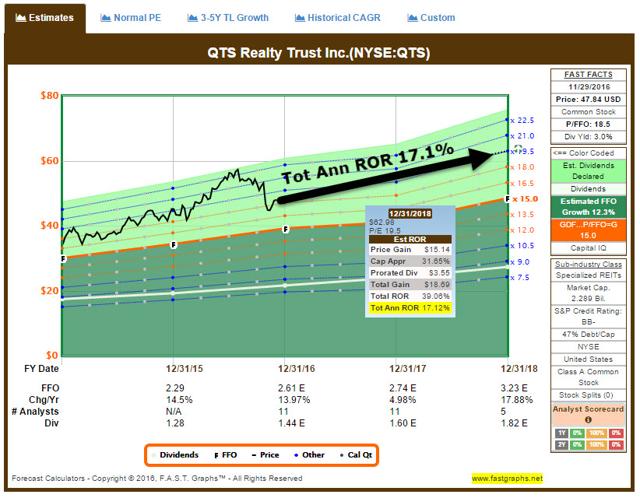Click the chart icon beside 3-5Y TL Growth
This screenshot has height=498, width=640.
tap(192, 18)
